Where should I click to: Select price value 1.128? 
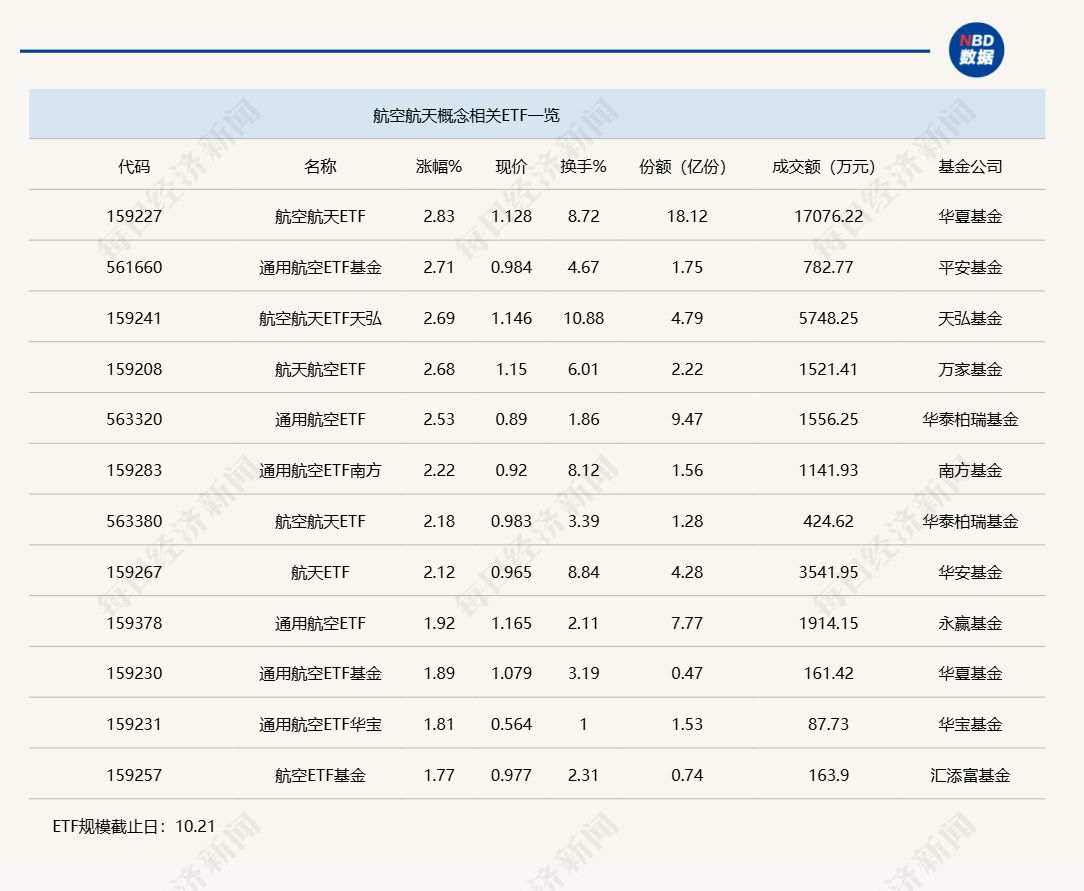(x=512, y=216)
